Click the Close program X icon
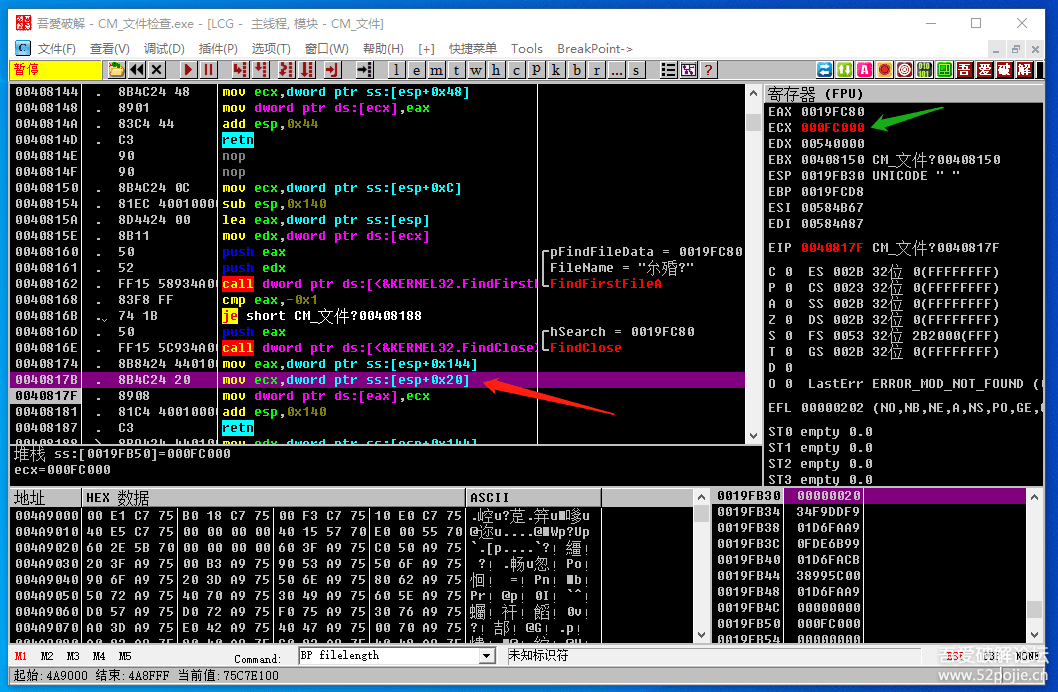Image resolution: width=1058 pixels, height=692 pixels. [158, 70]
